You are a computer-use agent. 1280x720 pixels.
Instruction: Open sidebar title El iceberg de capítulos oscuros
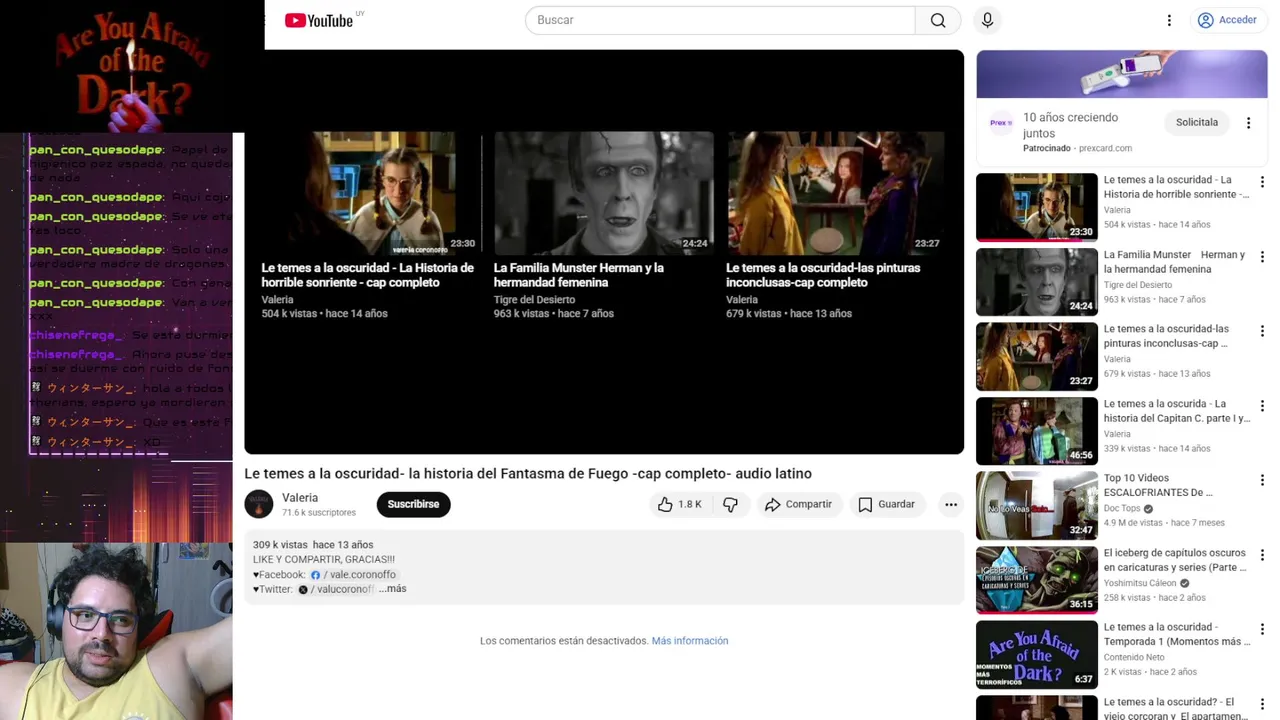click(x=1175, y=560)
